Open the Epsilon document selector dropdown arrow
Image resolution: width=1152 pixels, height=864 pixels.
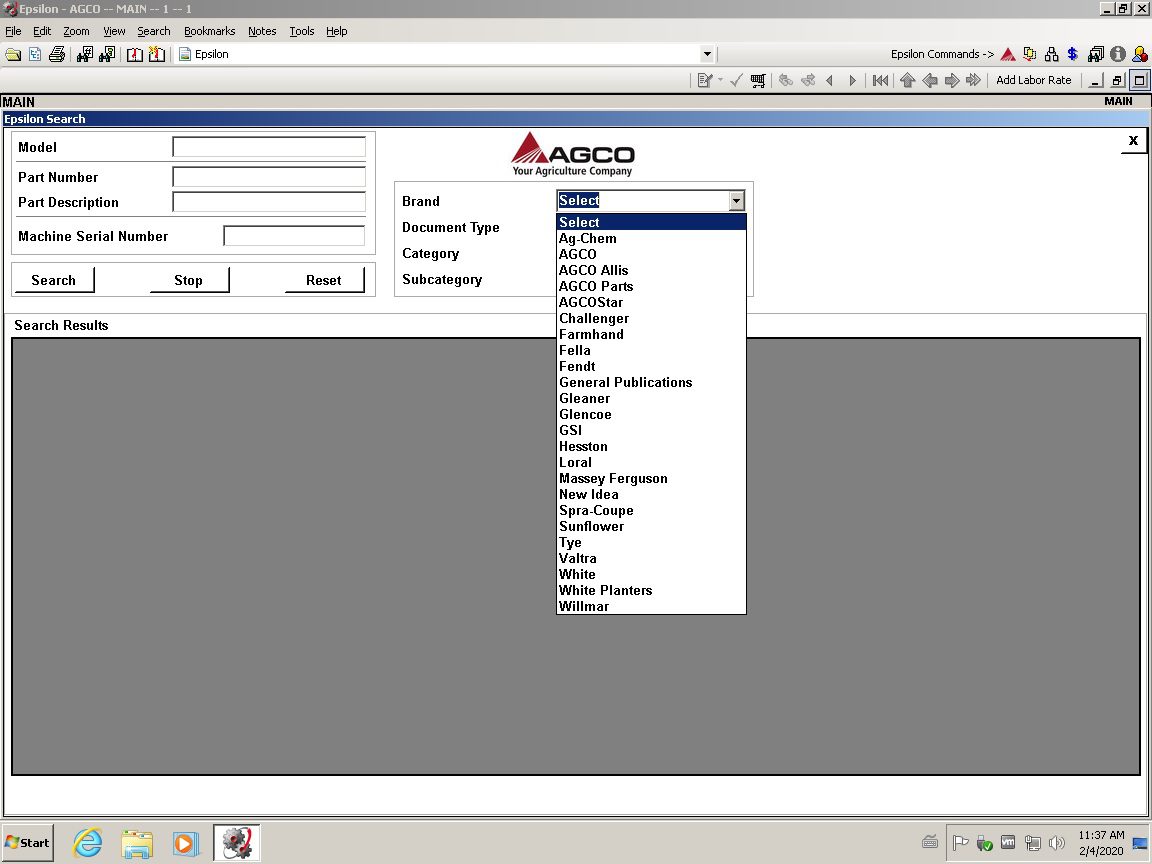pyautogui.click(x=707, y=54)
